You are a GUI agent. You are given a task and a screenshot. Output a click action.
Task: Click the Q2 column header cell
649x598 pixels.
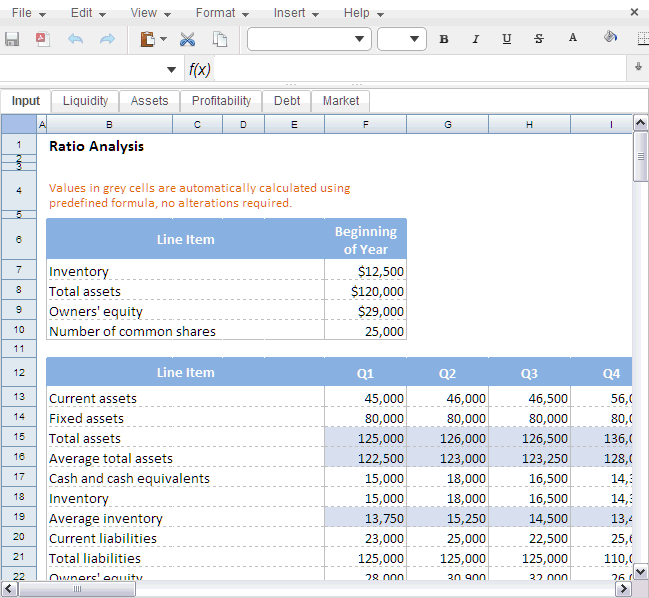[x=447, y=373]
